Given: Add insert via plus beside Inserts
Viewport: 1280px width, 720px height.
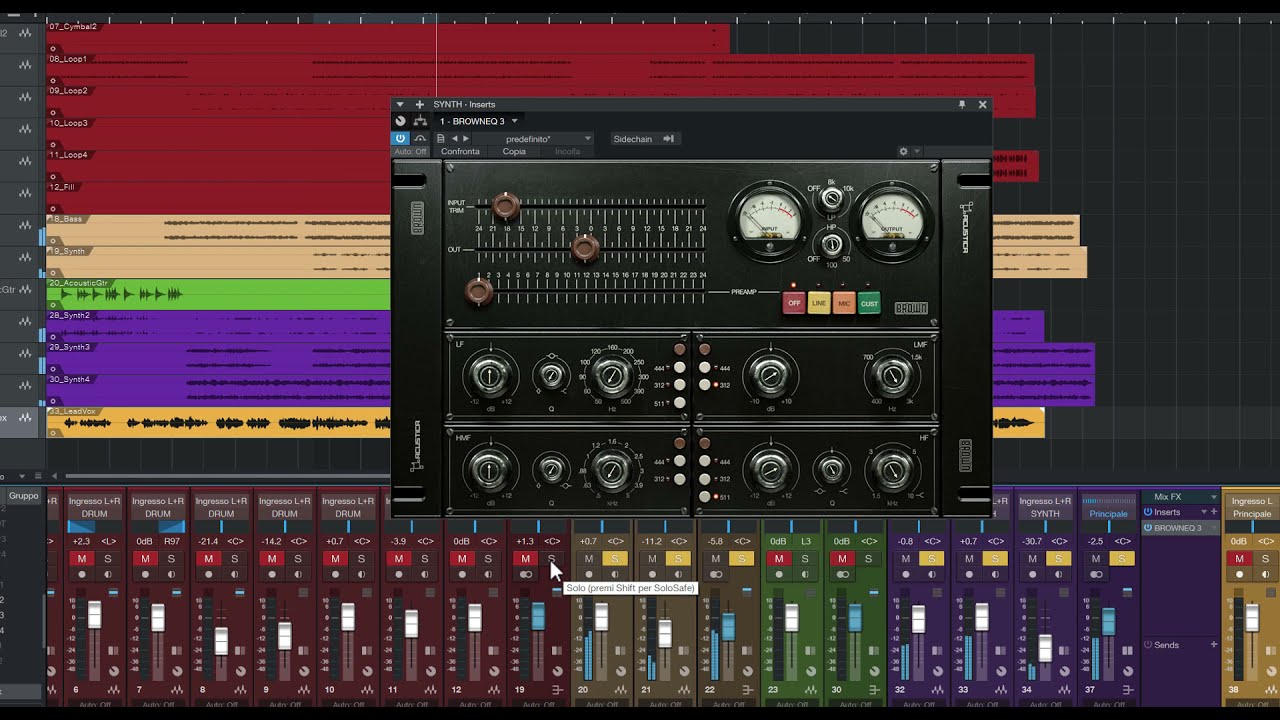Looking at the screenshot, I should (x=1214, y=512).
